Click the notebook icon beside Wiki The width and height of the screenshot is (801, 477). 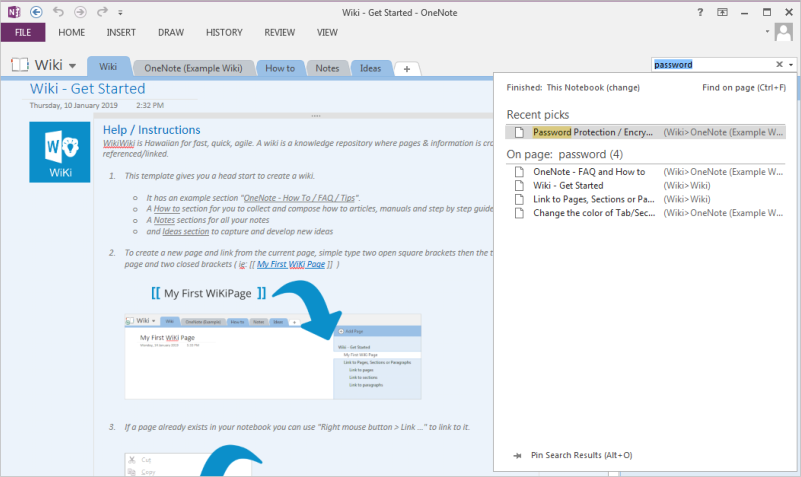coord(19,65)
